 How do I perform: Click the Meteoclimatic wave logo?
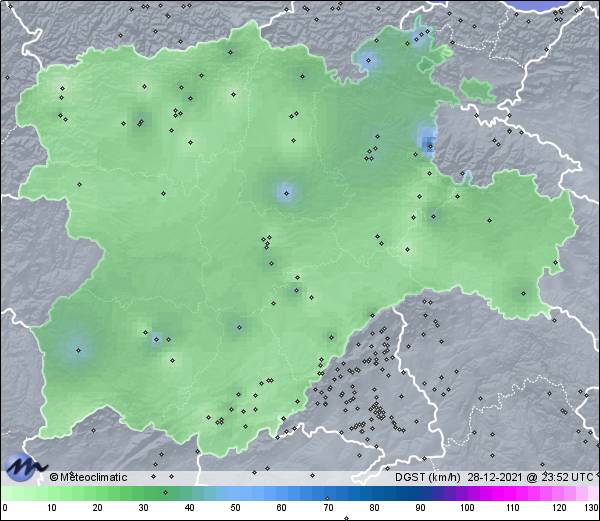[x=25, y=467]
